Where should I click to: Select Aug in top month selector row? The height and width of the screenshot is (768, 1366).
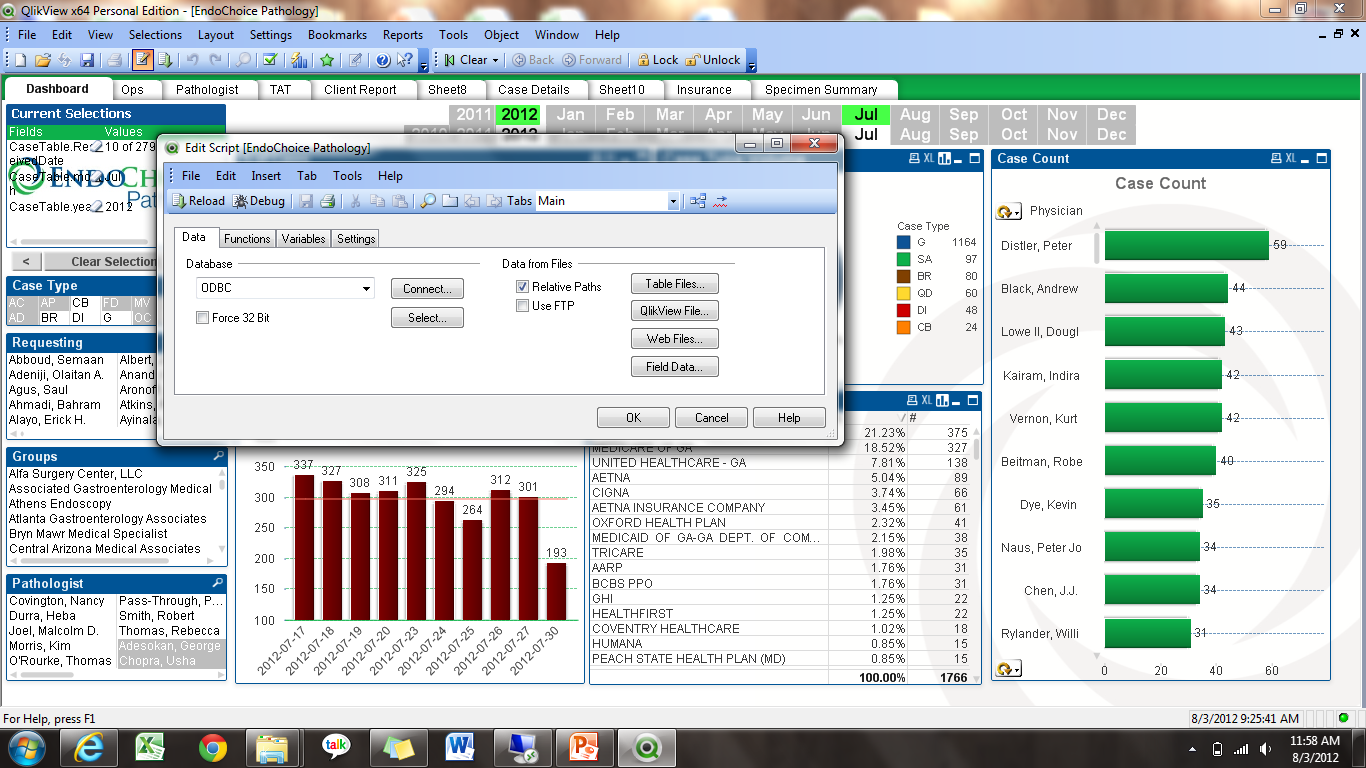(x=915, y=115)
